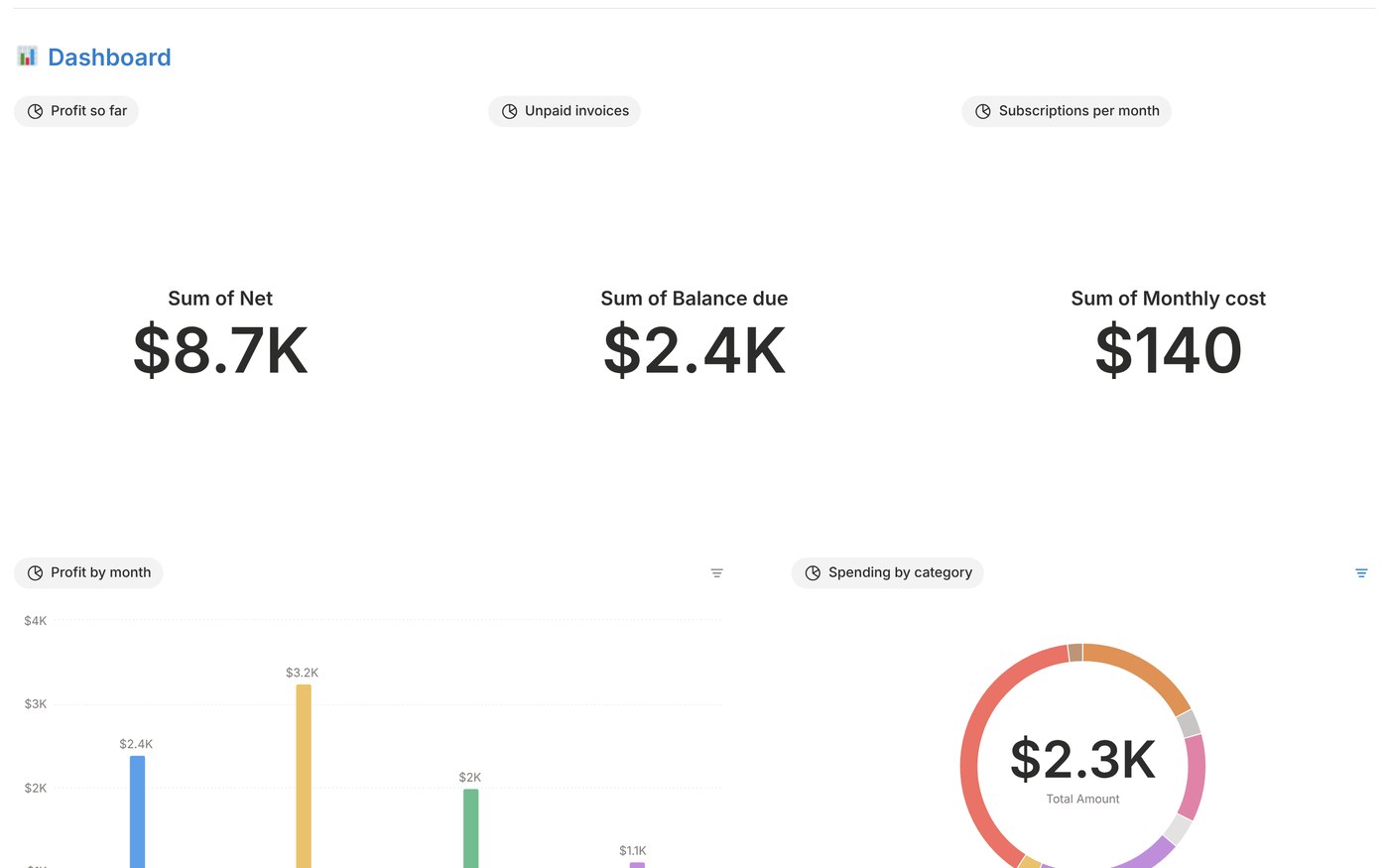Open the Profit by month view tab
Image resolution: width=1389 pixels, height=868 pixels.
pos(88,573)
